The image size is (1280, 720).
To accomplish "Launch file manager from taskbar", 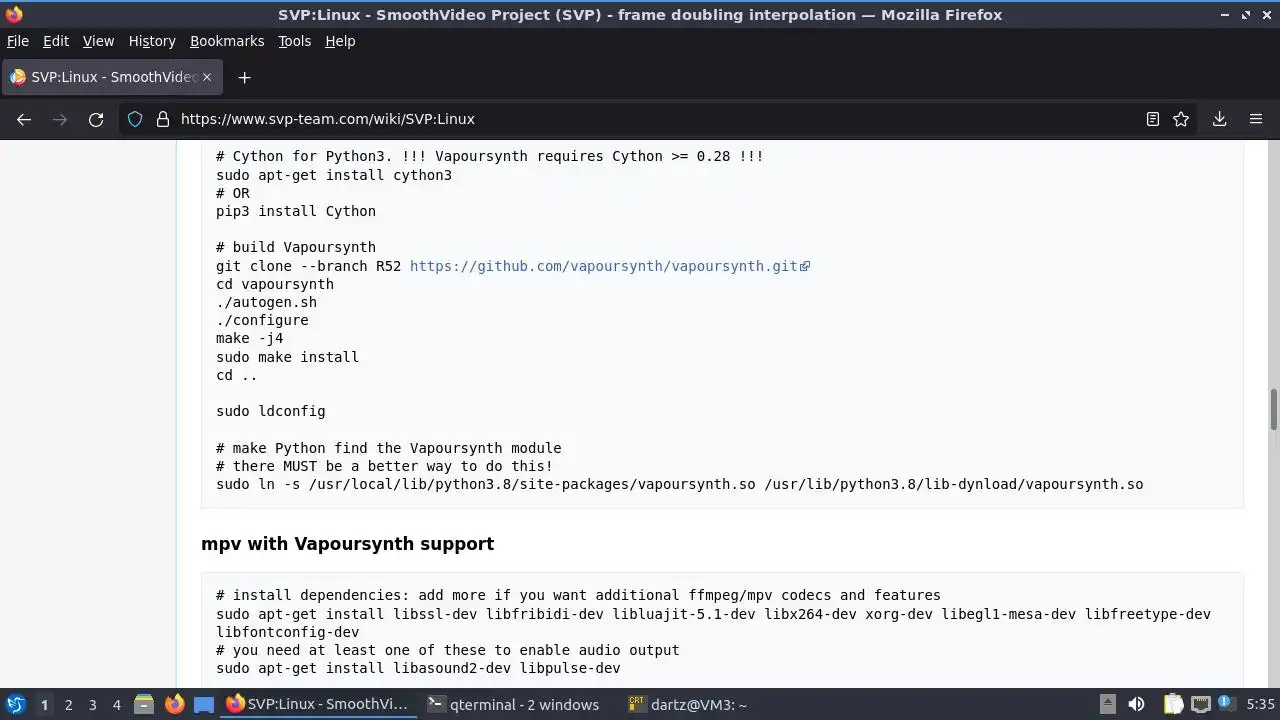I will click(x=143, y=705).
